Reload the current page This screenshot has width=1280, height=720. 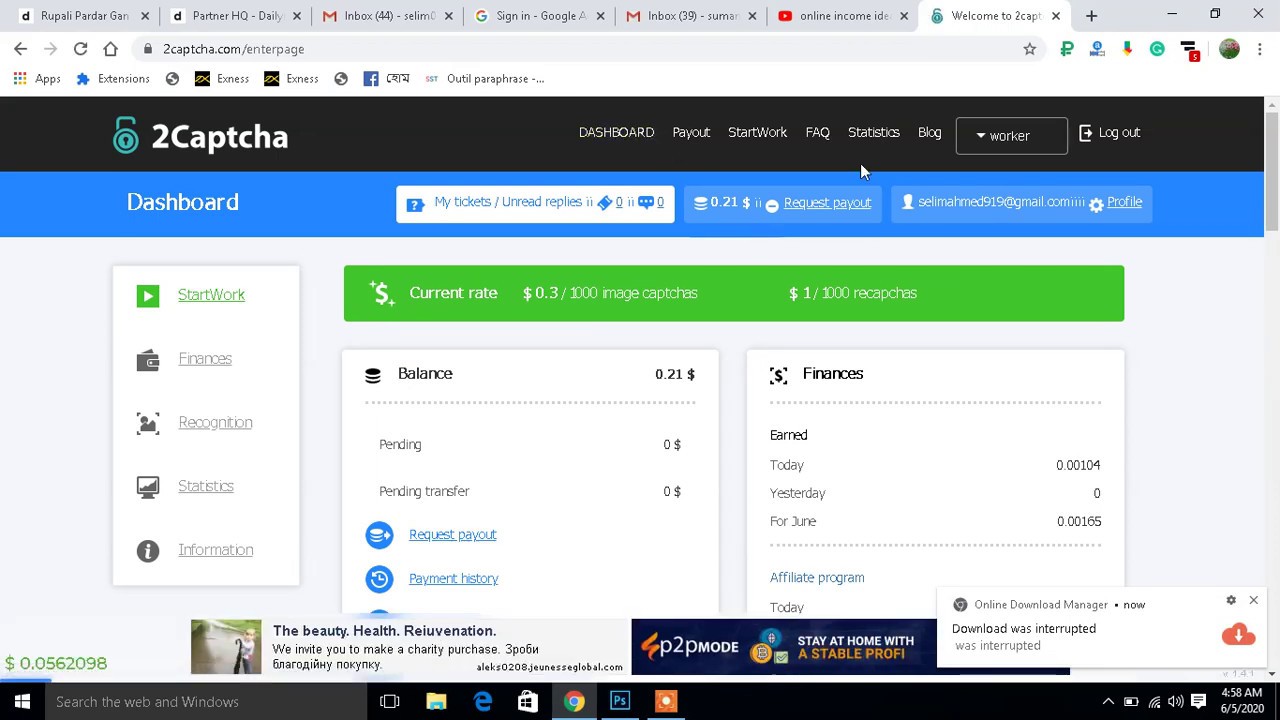(x=80, y=49)
